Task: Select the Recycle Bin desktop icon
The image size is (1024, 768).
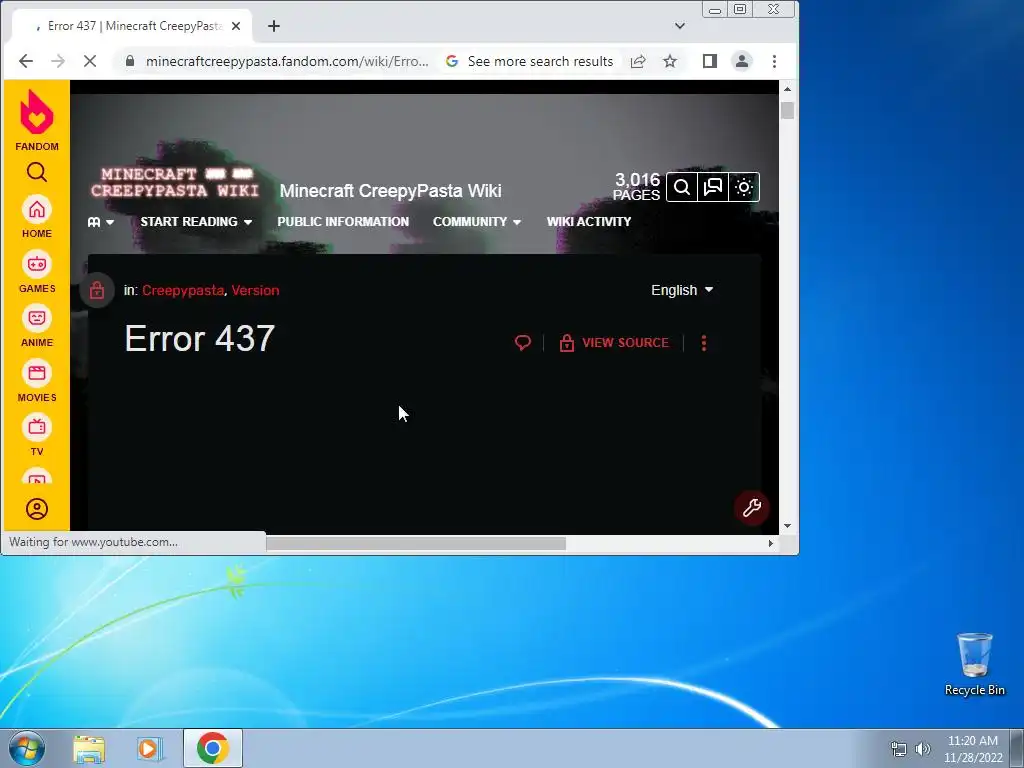Action: click(974, 664)
